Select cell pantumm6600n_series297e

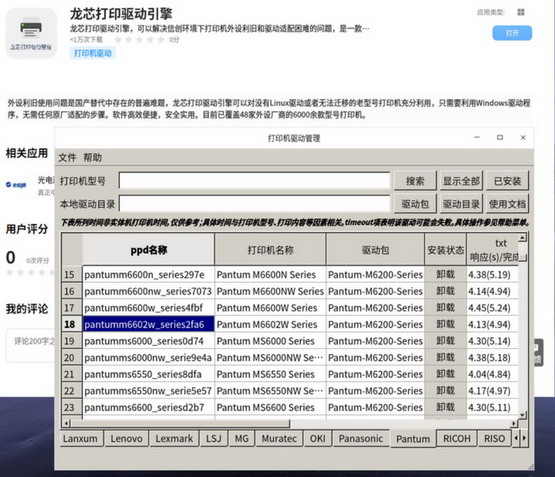148,275
